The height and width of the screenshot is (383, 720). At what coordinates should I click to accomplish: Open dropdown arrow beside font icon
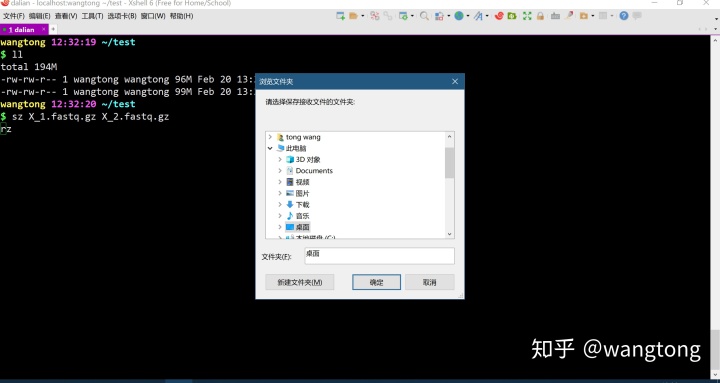(487, 16)
